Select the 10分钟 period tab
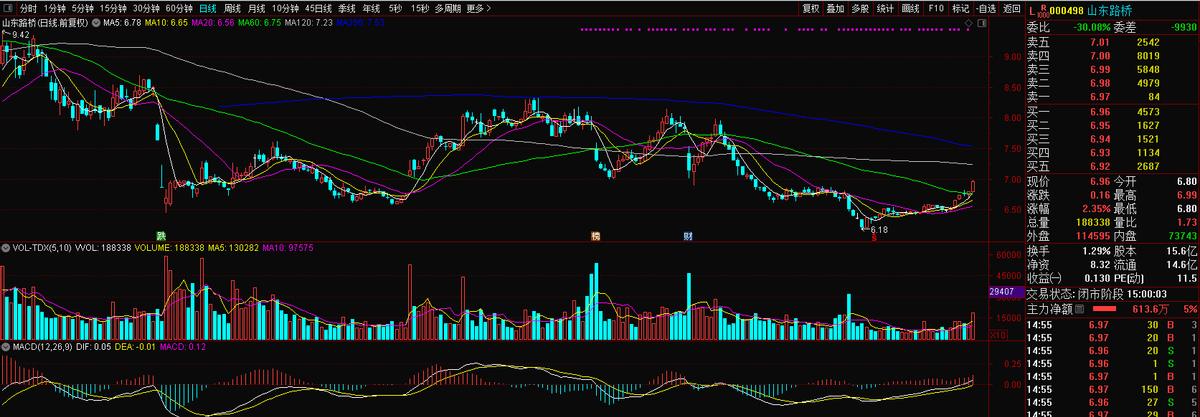This screenshot has height=417, width=1200. (286, 8)
